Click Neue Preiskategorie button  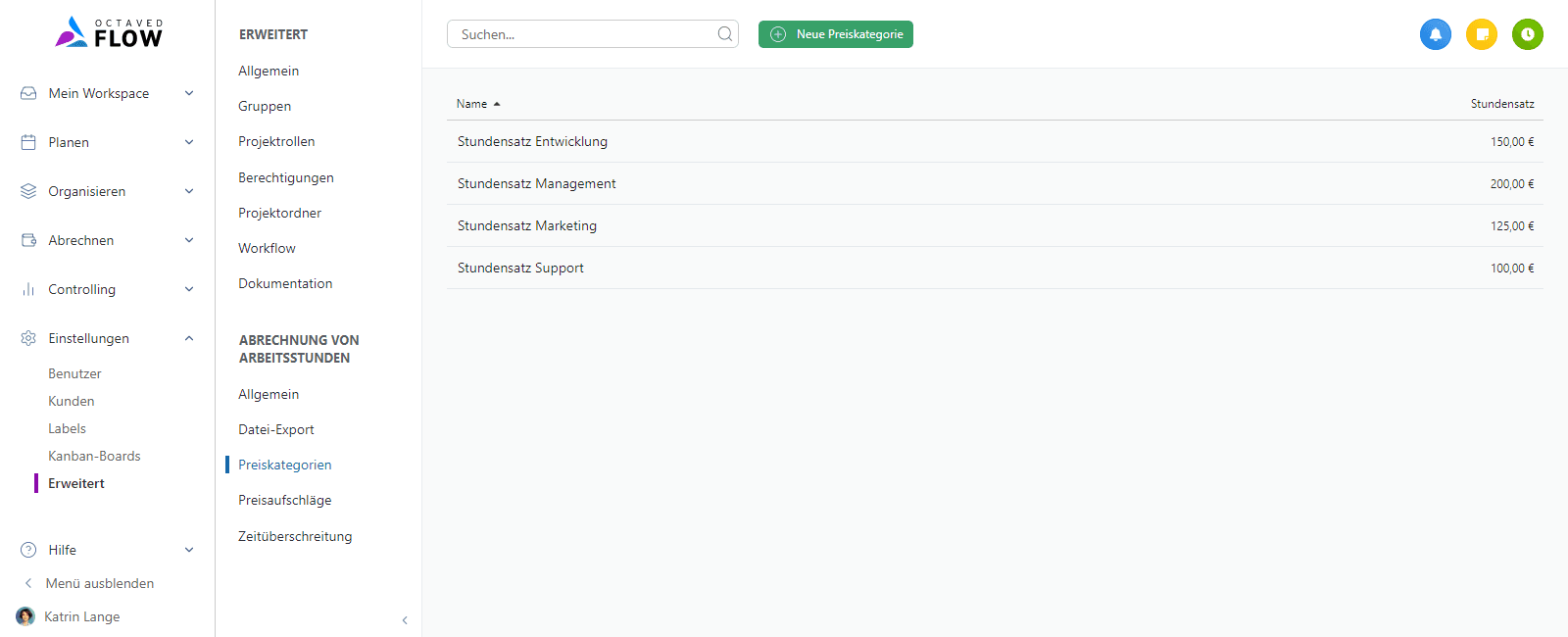[836, 34]
